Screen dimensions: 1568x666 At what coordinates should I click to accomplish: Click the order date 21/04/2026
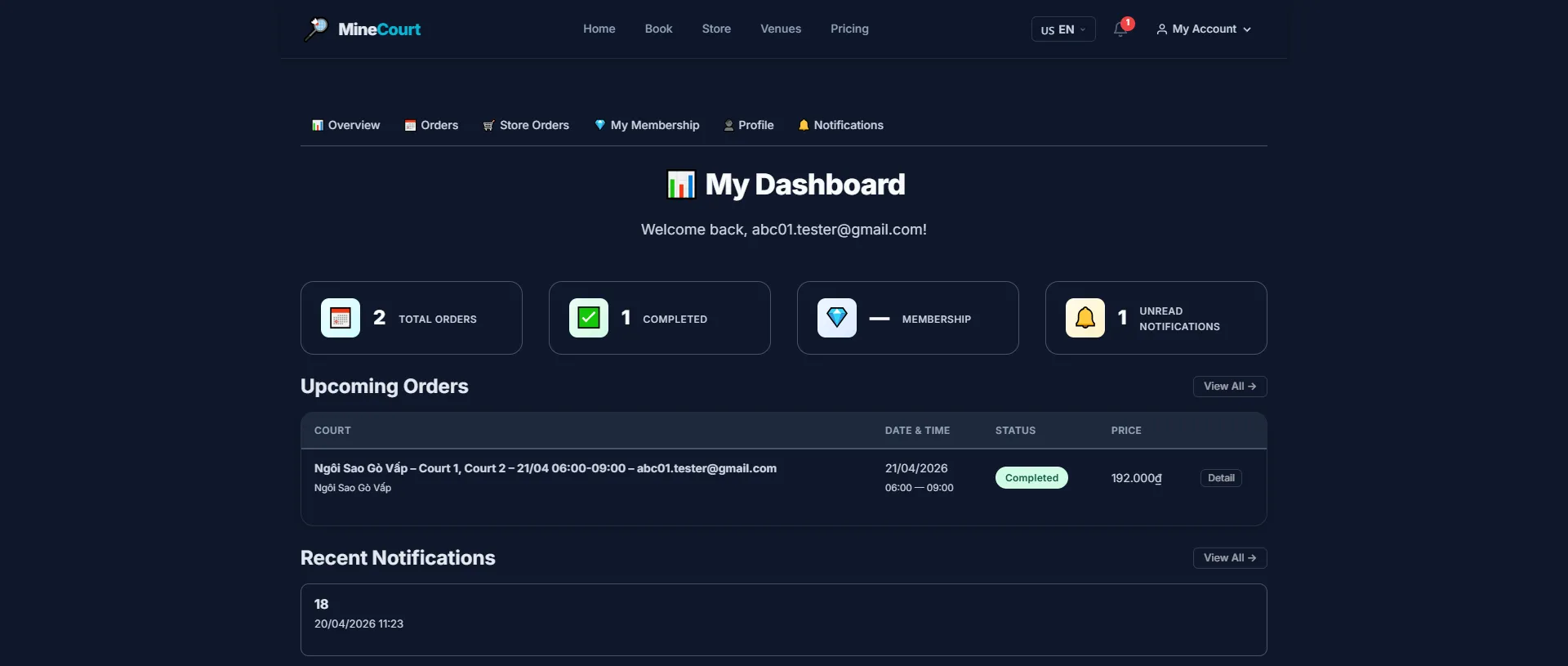click(x=916, y=468)
